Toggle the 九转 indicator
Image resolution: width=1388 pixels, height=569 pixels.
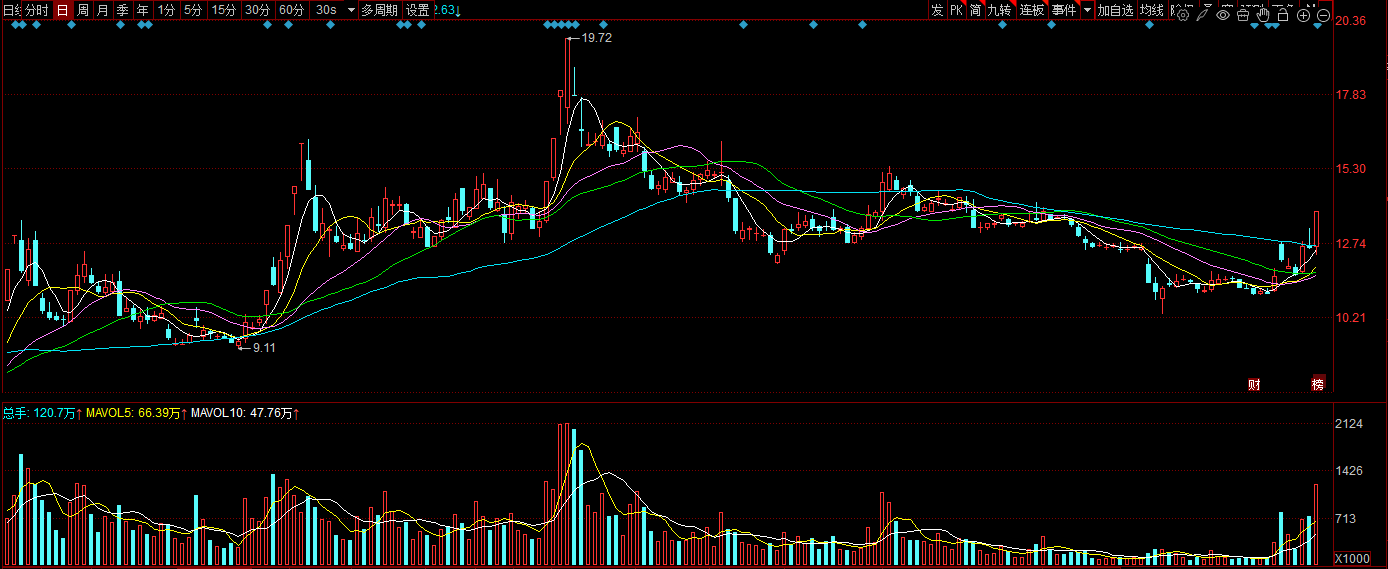coord(999,10)
